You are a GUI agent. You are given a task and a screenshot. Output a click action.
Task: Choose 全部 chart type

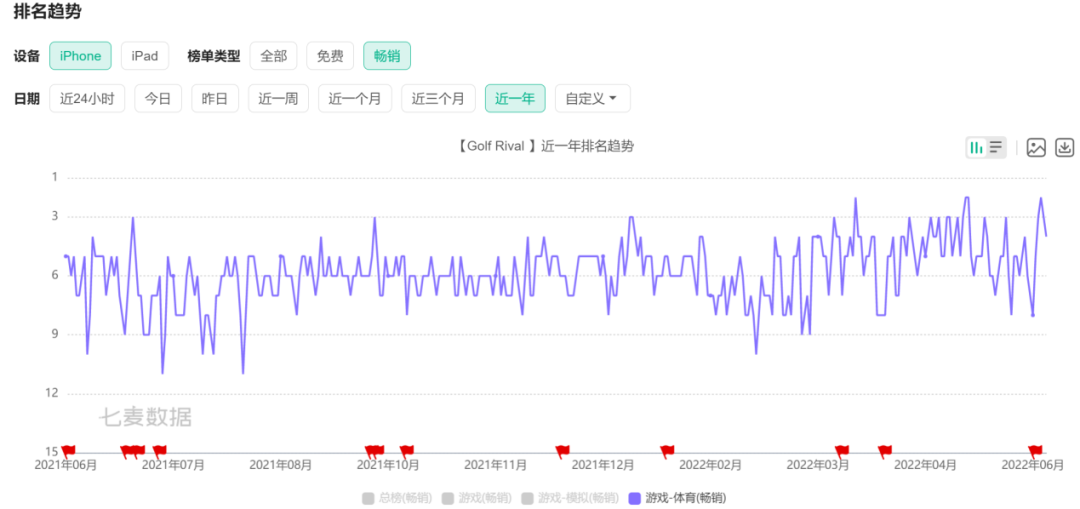[x=273, y=56]
